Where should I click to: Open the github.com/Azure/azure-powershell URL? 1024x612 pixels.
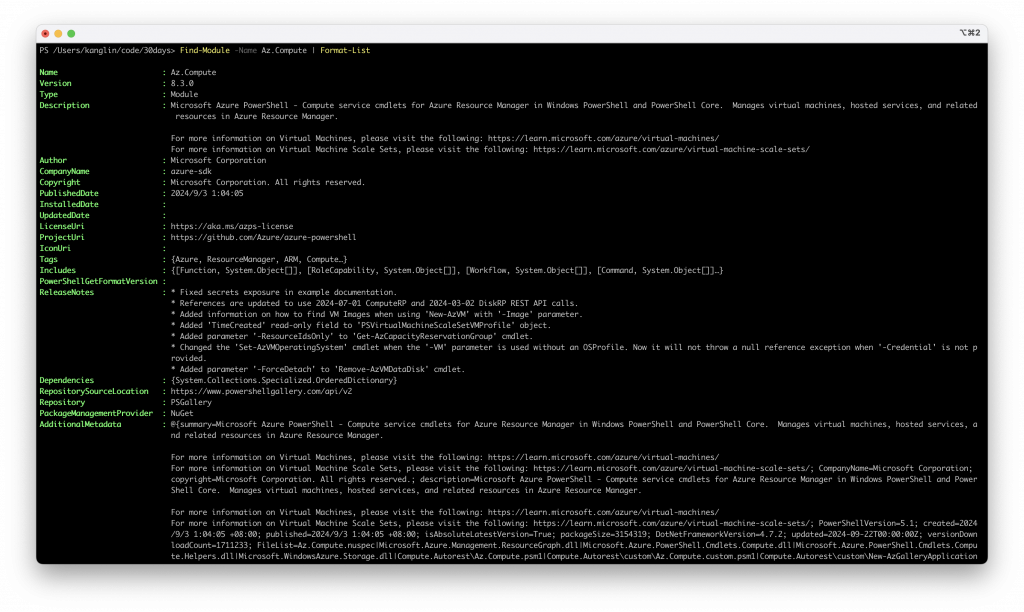pos(263,237)
